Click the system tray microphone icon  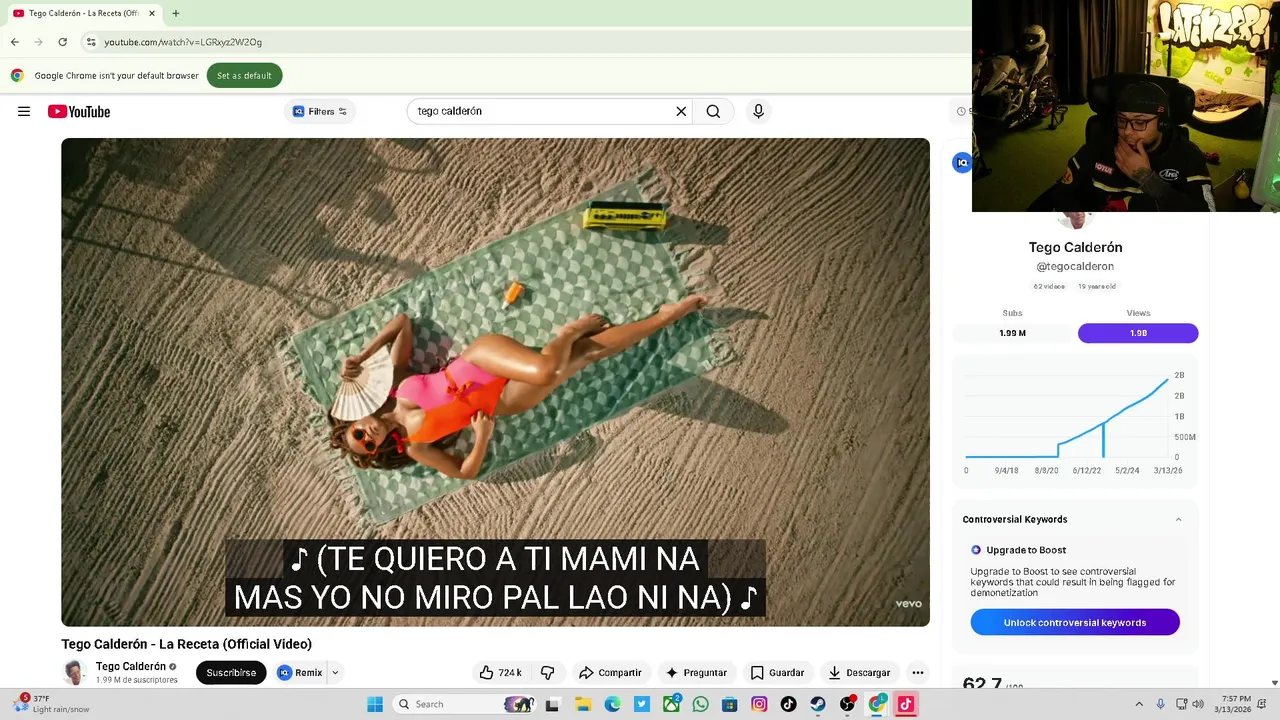[1161, 704]
